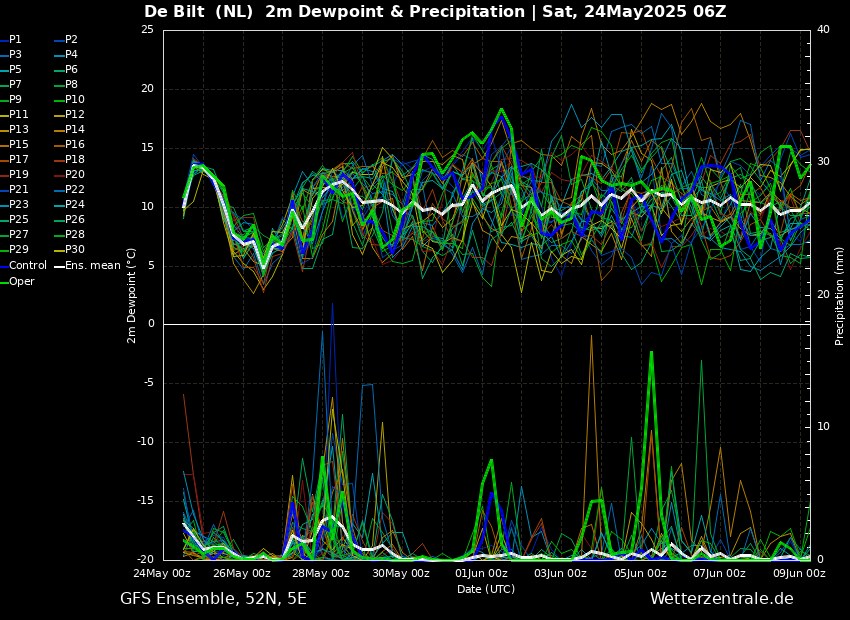Click the 24May 00z date label
The image size is (850, 620).
[x=161, y=573]
